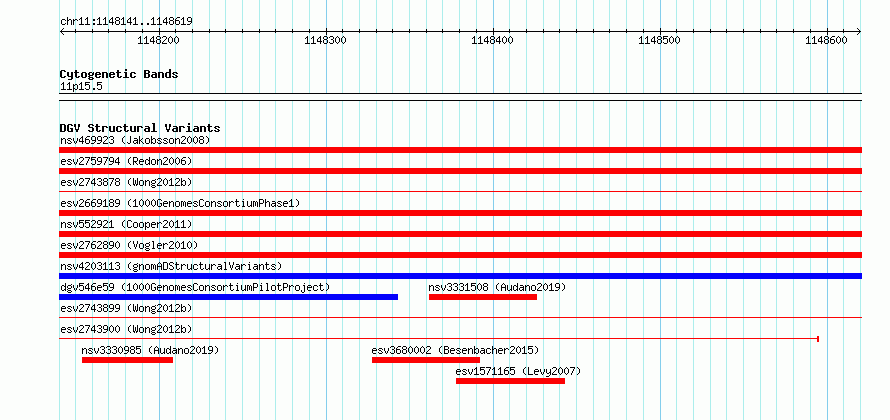Open nsv4203113 (gnomADStructuralVariants) label

click(171, 266)
